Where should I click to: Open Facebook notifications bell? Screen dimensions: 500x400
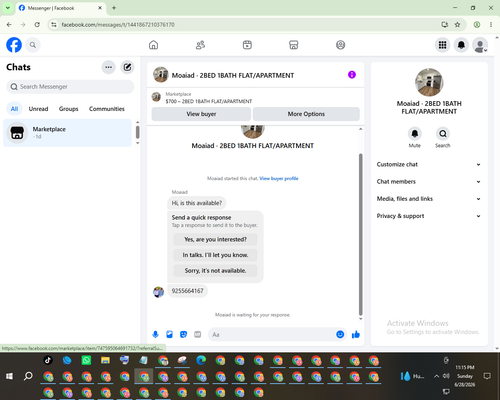[x=461, y=45]
